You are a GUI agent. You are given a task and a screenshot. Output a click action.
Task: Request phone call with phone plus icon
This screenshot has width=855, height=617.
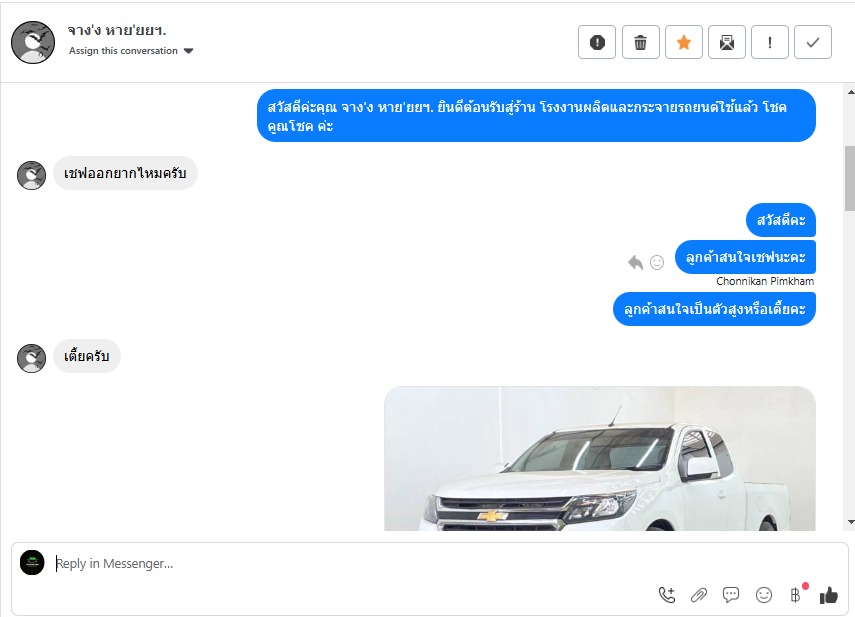point(667,595)
